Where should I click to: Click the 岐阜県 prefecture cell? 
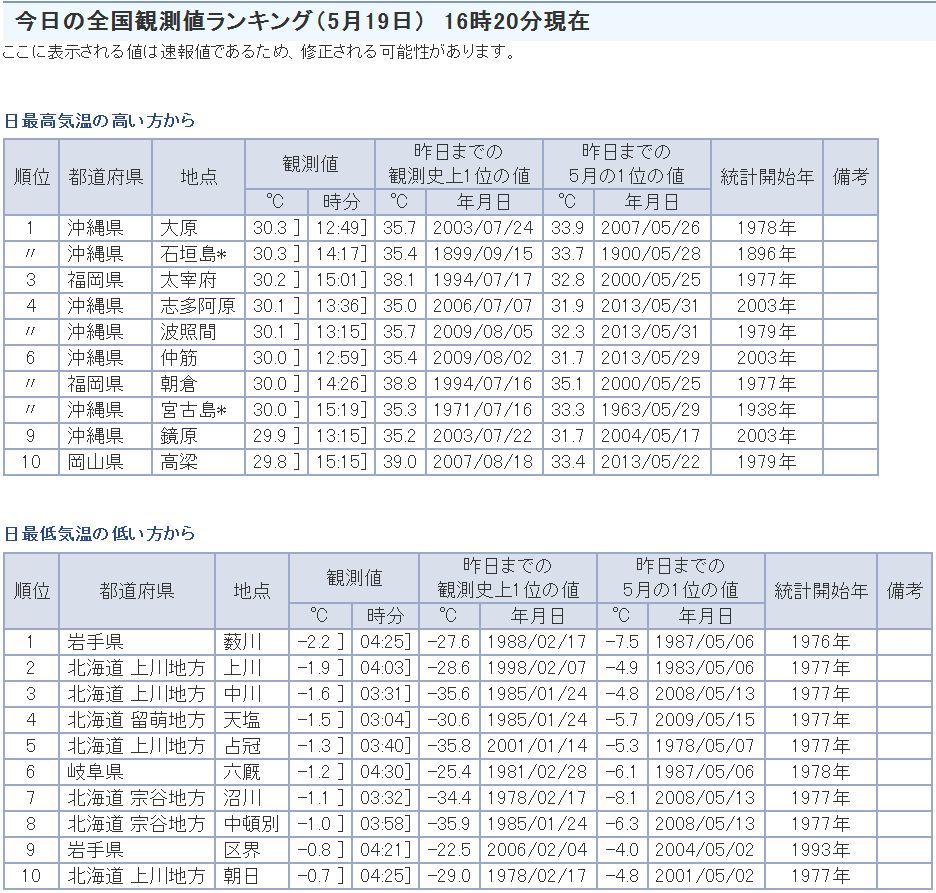coord(96,772)
